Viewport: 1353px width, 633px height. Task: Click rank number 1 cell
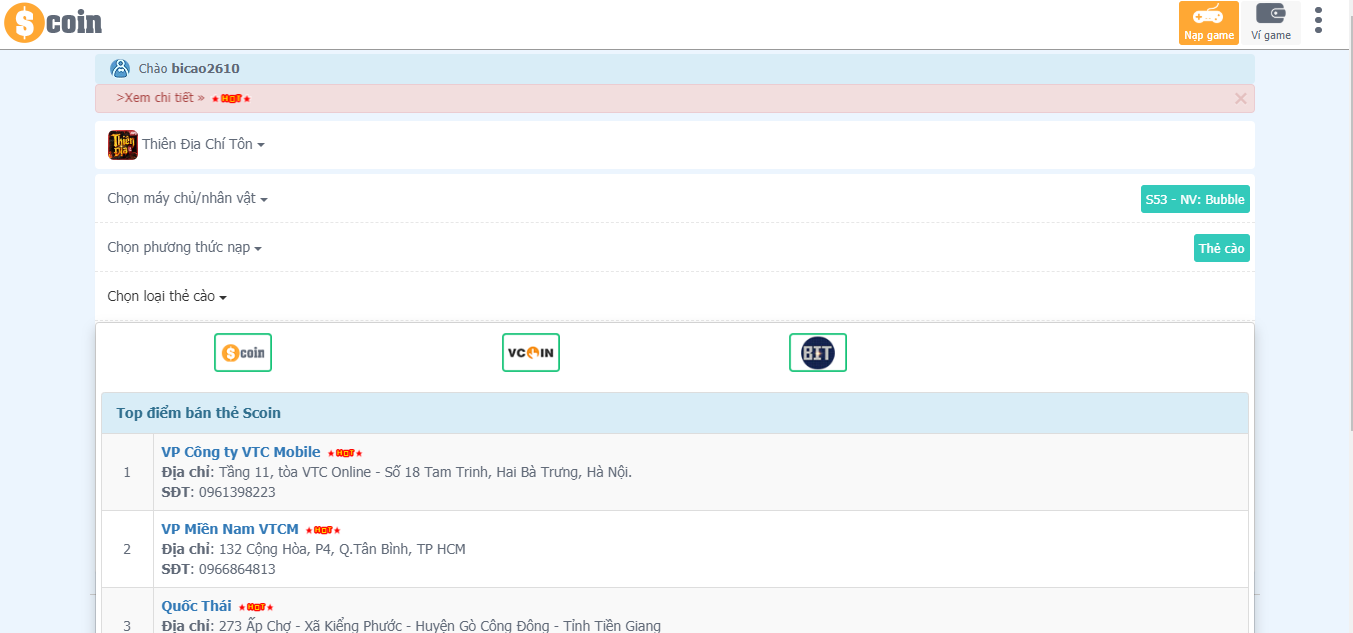point(127,472)
